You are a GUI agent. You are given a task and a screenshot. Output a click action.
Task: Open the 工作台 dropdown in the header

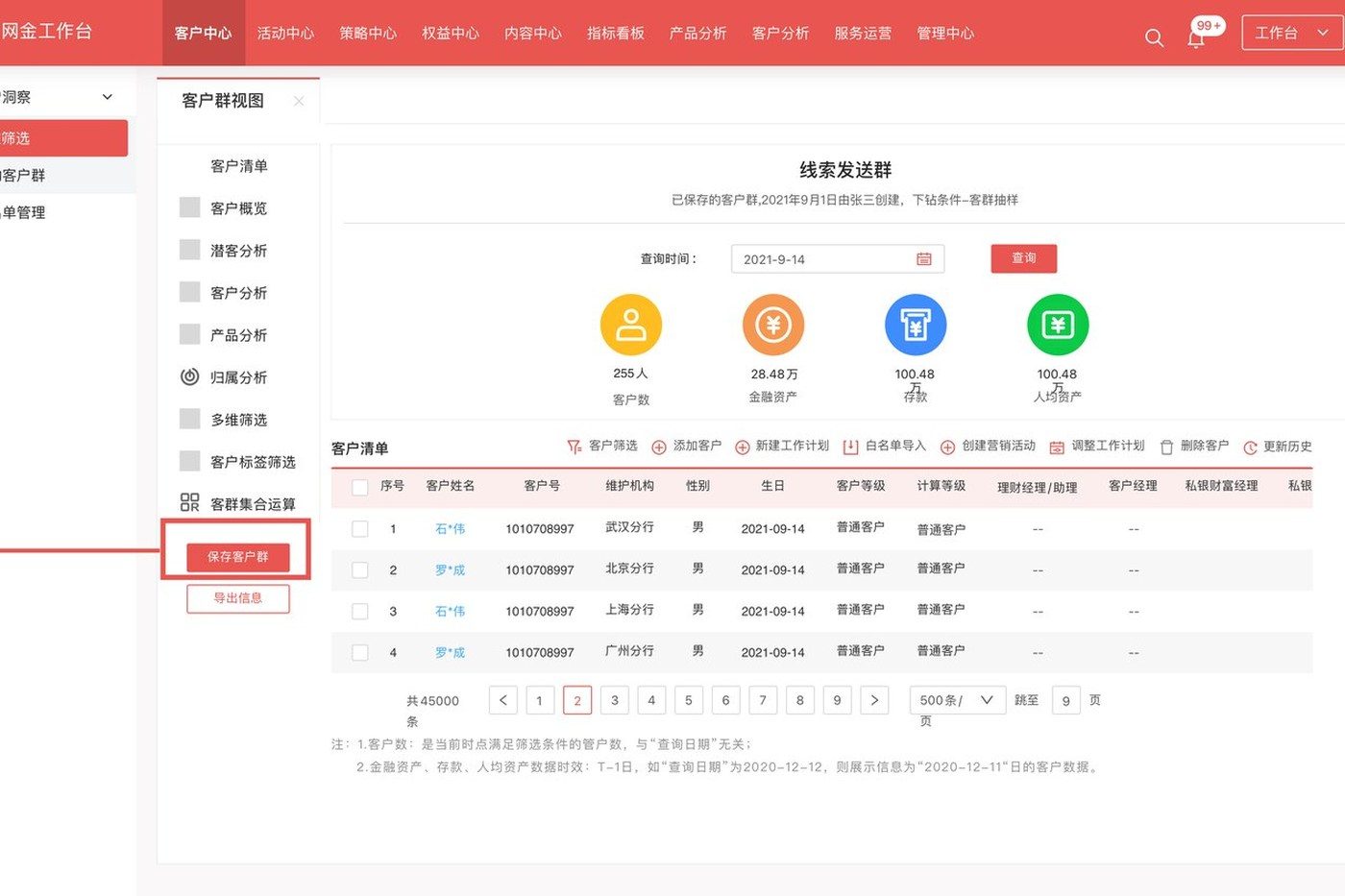1292,33
